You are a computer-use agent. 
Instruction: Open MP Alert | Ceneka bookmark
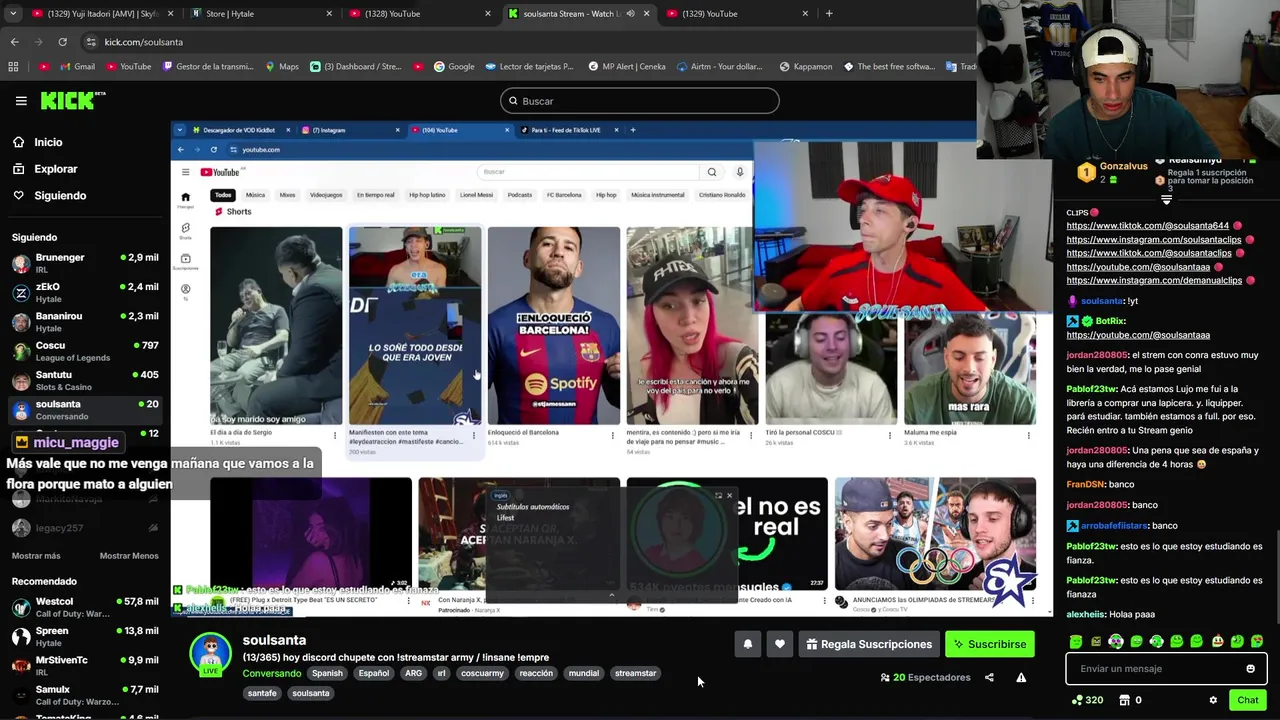pyautogui.click(x=626, y=67)
